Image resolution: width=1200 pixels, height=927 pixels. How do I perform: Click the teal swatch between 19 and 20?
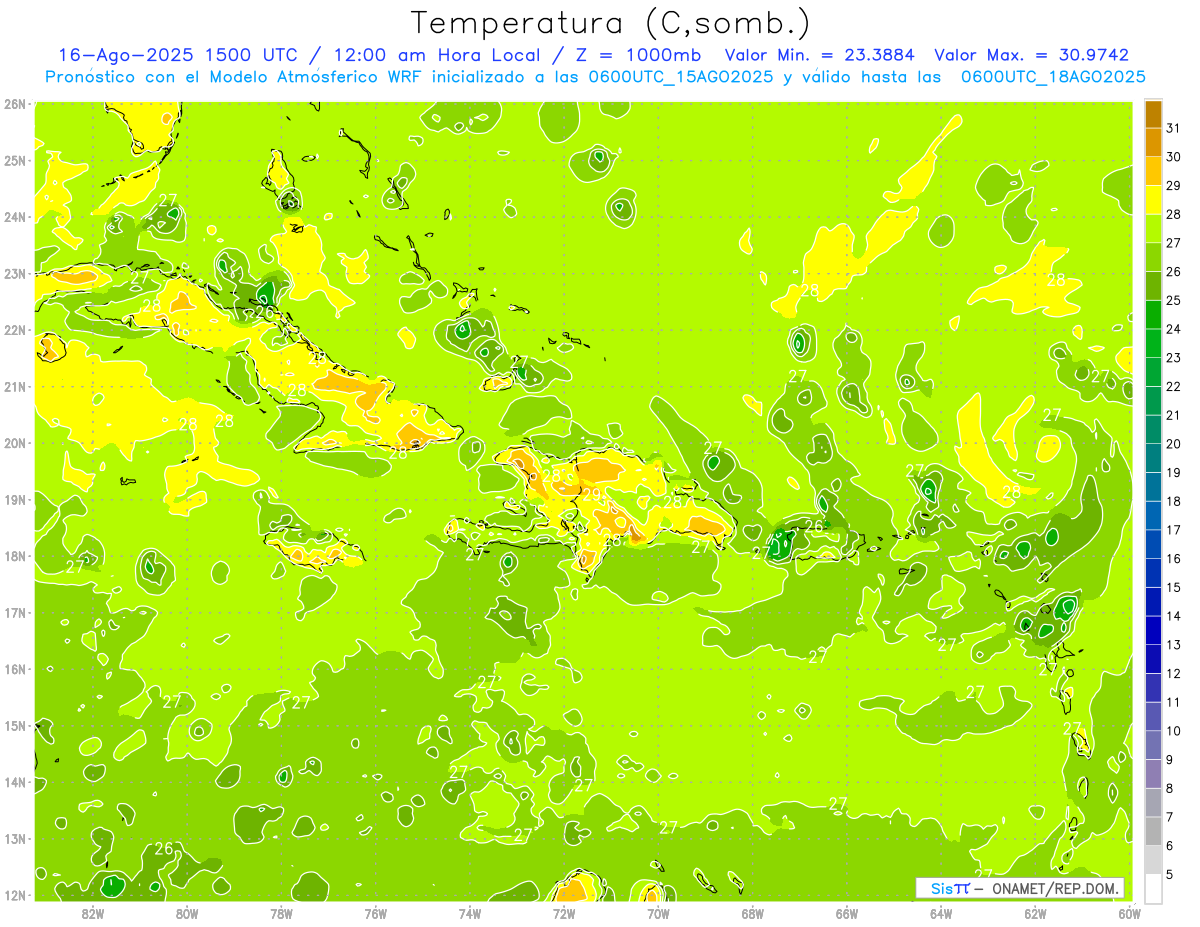pos(1153,458)
